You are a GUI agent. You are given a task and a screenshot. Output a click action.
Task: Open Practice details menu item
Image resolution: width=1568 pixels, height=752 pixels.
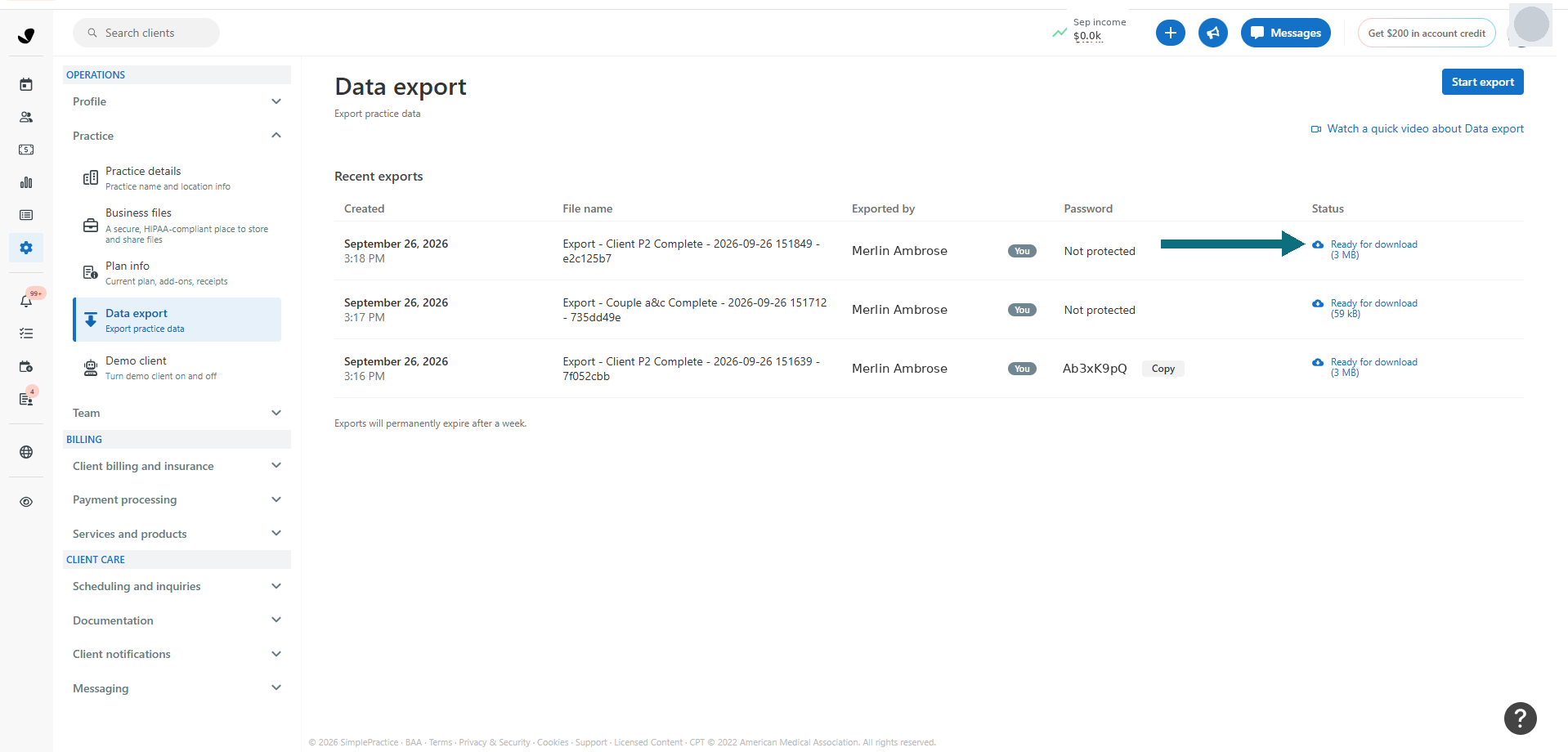177,178
